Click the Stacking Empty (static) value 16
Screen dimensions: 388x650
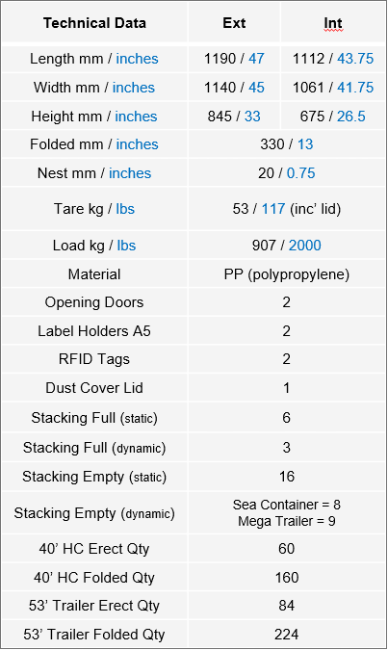point(286,476)
